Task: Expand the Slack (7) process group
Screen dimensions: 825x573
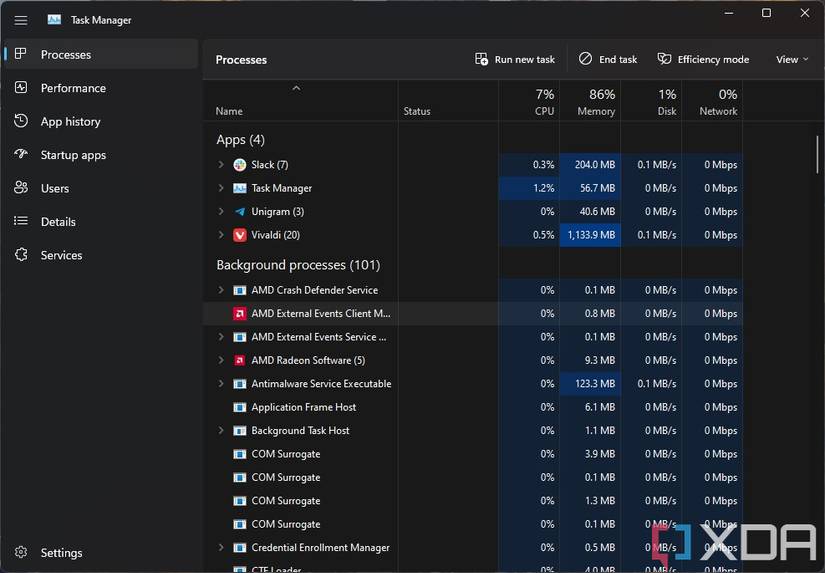Action: [x=220, y=165]
